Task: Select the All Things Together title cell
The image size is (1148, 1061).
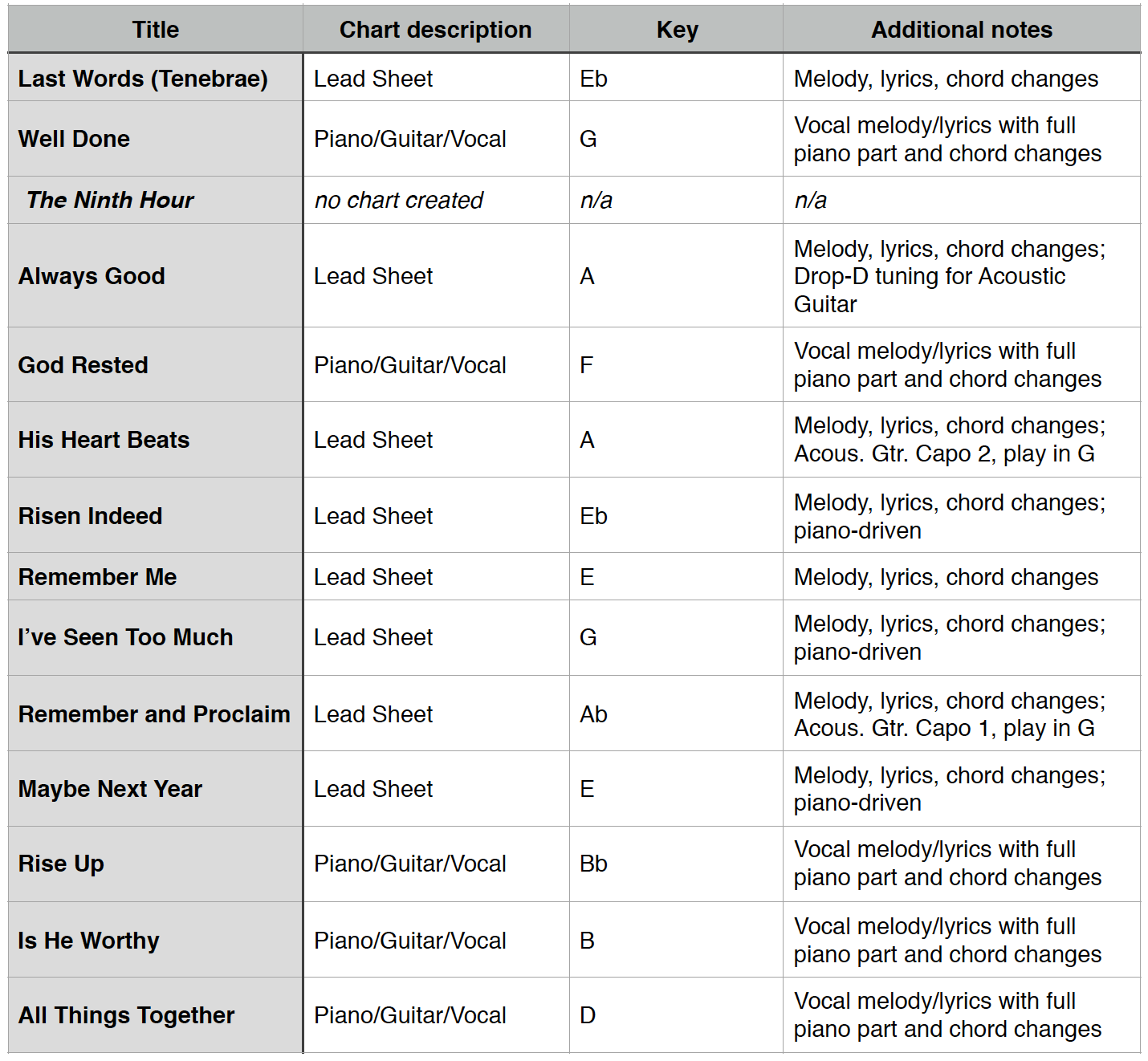Action: coord(127,1015)
